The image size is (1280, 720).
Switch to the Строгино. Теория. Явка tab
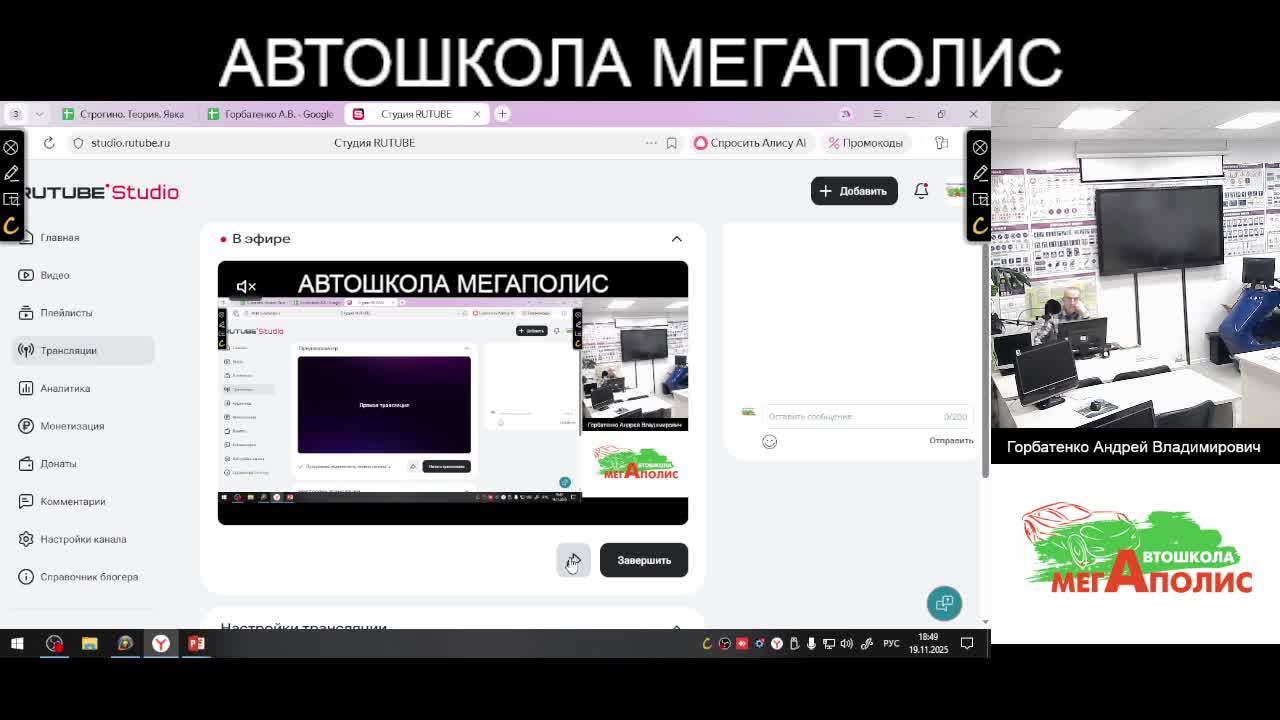pos(124,114)
